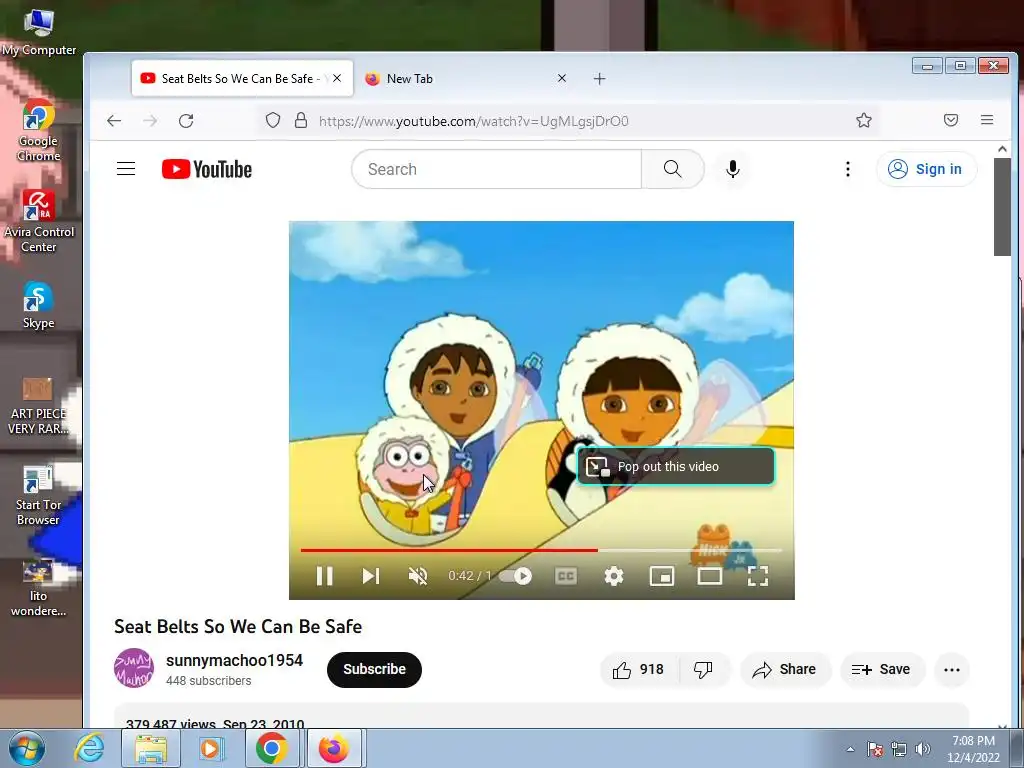Toggle the autoplay switch

point(516,576)
